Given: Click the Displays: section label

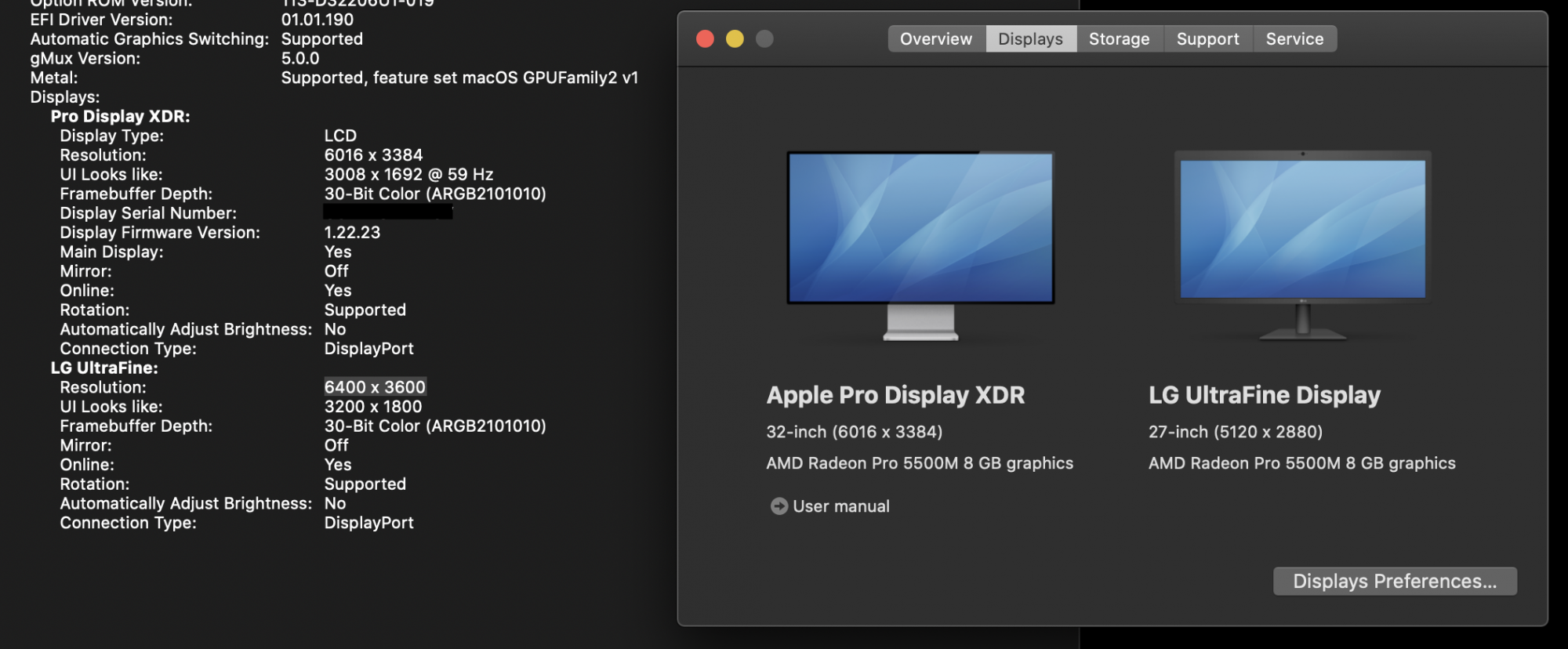Looking at the screenshot, I should (65, 97).
